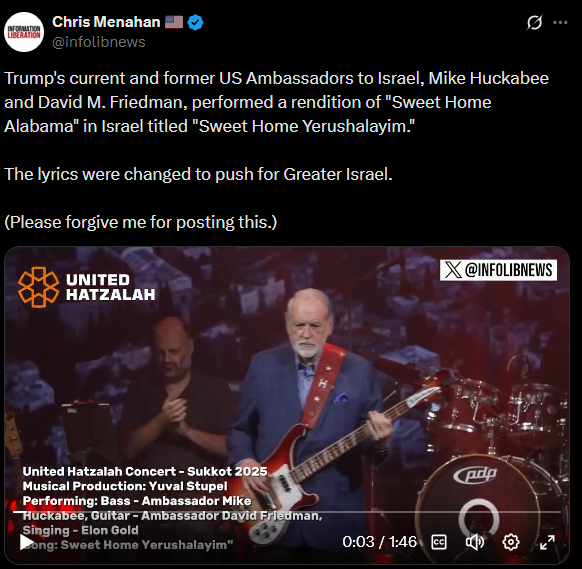Open the video settings gear
582x569 pixels.
coord(511,542)
